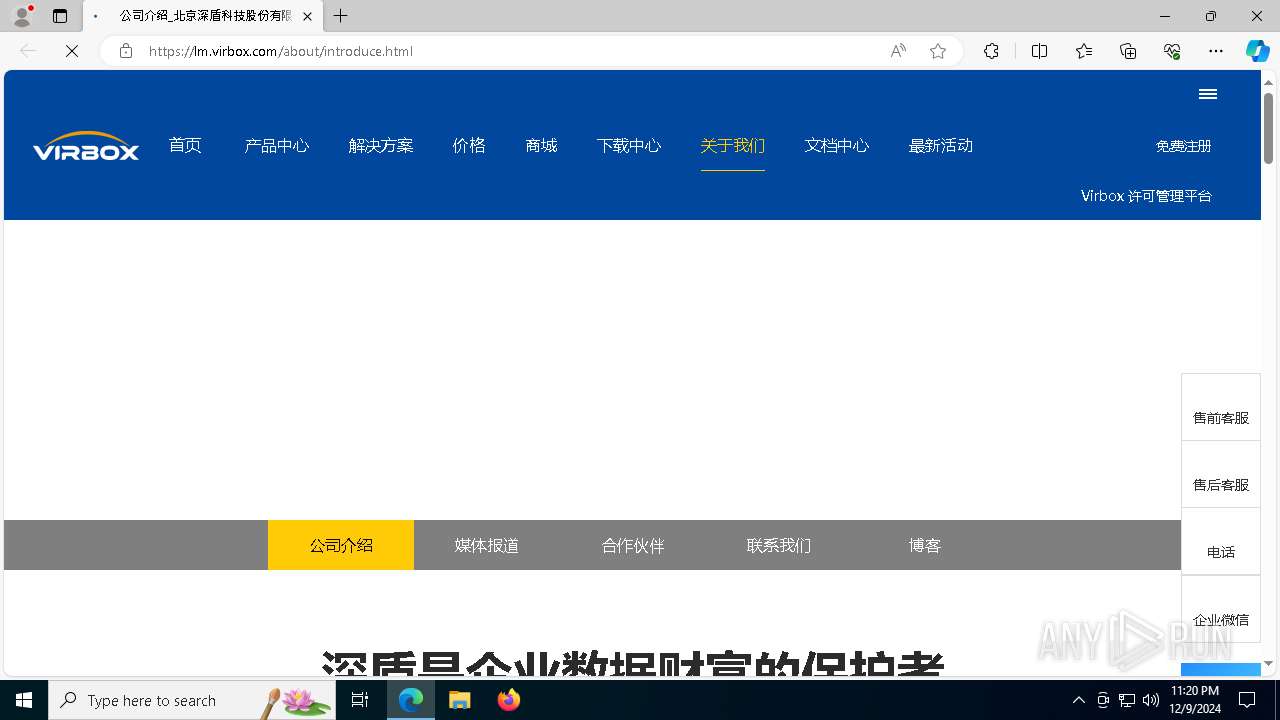Click the Windows search box
The height and width of the screenshot is (720, 1280).
[x=192, y=700]
